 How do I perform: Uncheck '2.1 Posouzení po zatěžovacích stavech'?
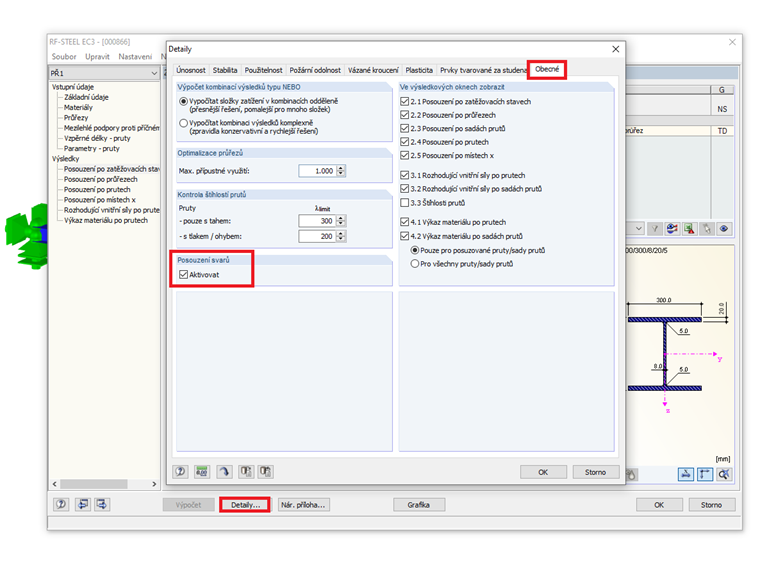[404, 101]
